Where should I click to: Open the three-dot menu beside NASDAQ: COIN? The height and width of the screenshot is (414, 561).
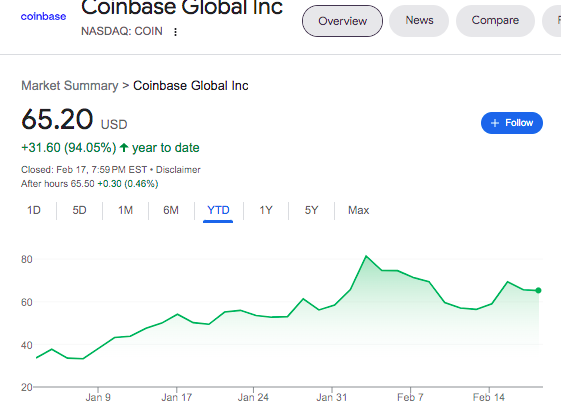tap(175, 32)
